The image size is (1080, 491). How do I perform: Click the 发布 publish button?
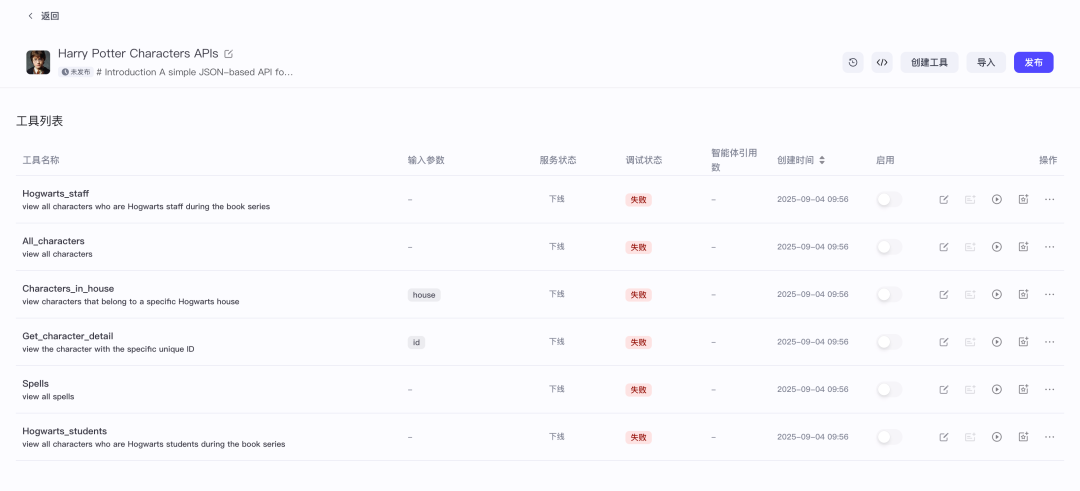(1033, 63)
